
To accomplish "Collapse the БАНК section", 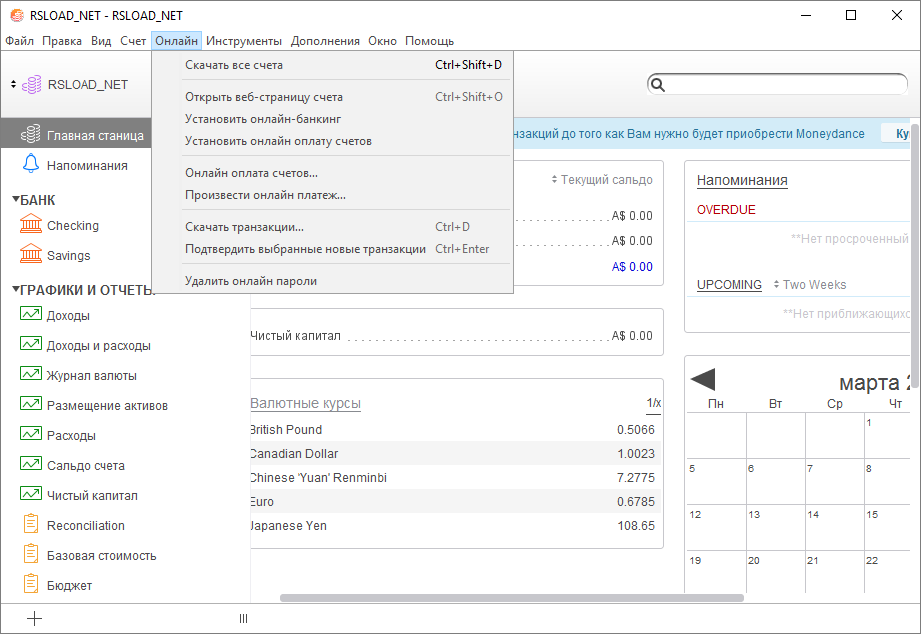I will coord(16,199).
